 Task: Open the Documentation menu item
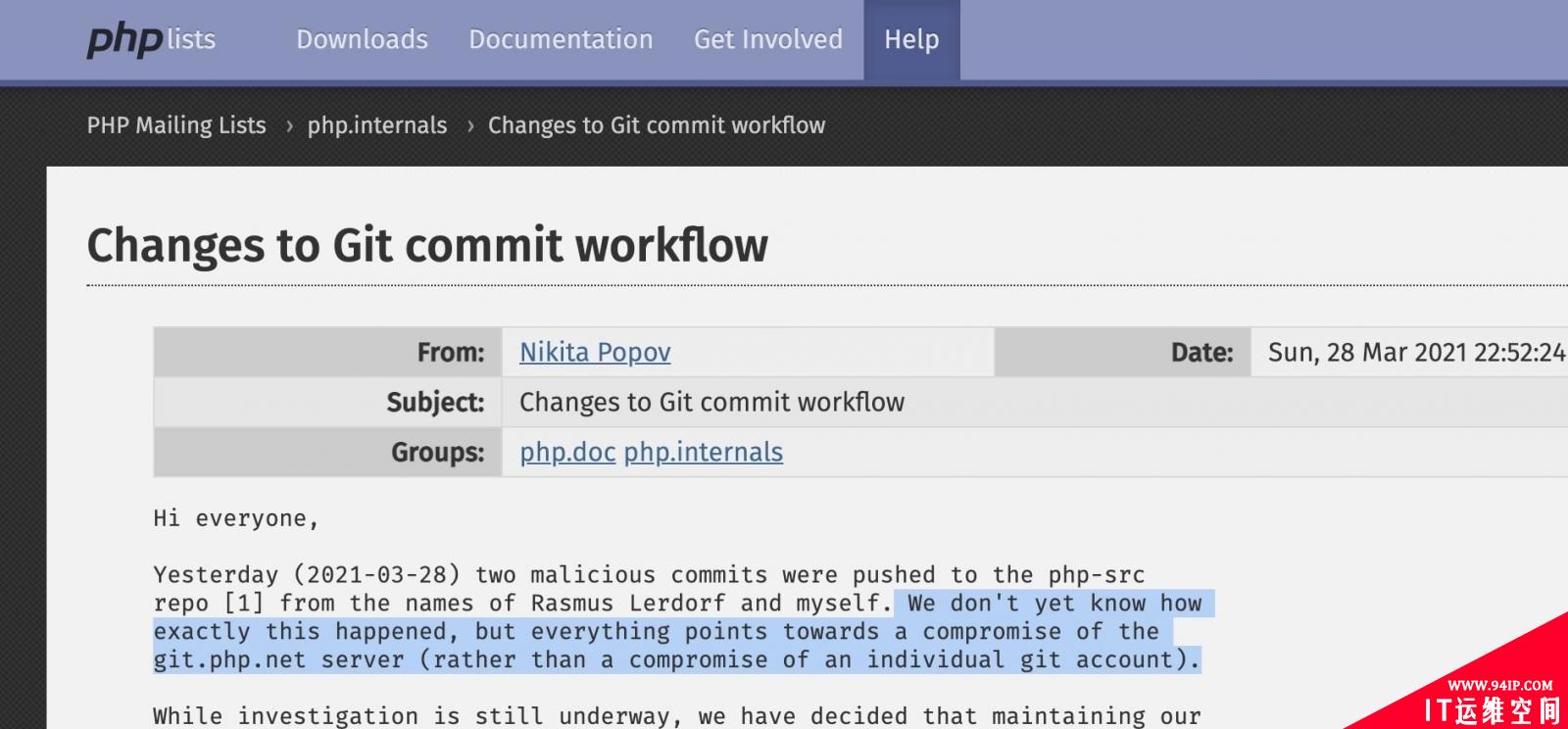pos(561,39)
